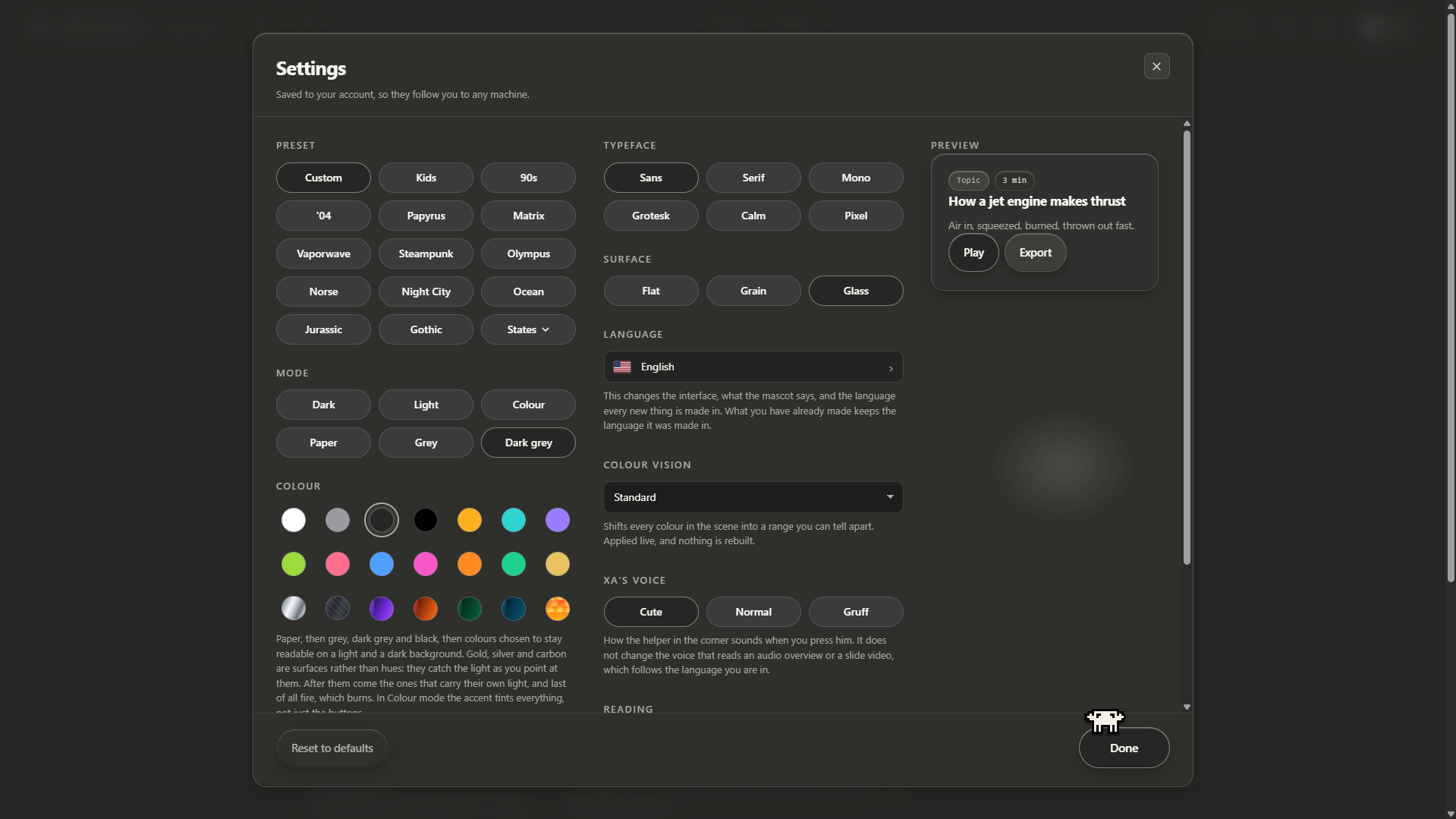Screen dimensions: 1456x819
Task: Pick the silver metallic swatch
Action: [294, 608]
